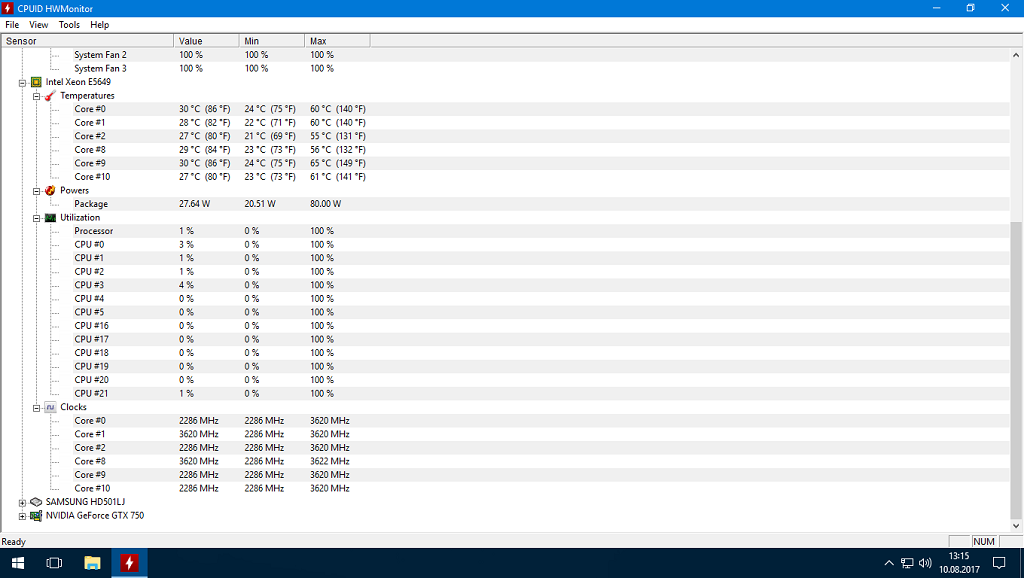Collapse the Clocks branch
1024x578 pixels.
coord(37,408)
